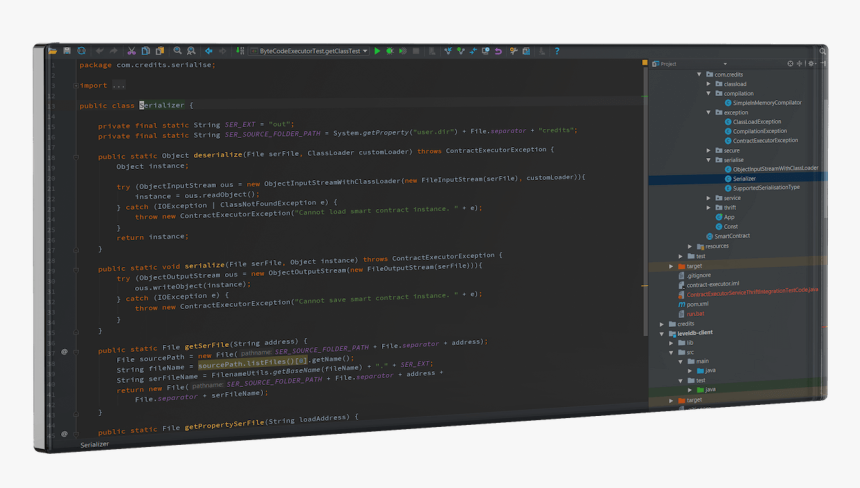
Task: Expand the secure package
Action: coord(709,150)
